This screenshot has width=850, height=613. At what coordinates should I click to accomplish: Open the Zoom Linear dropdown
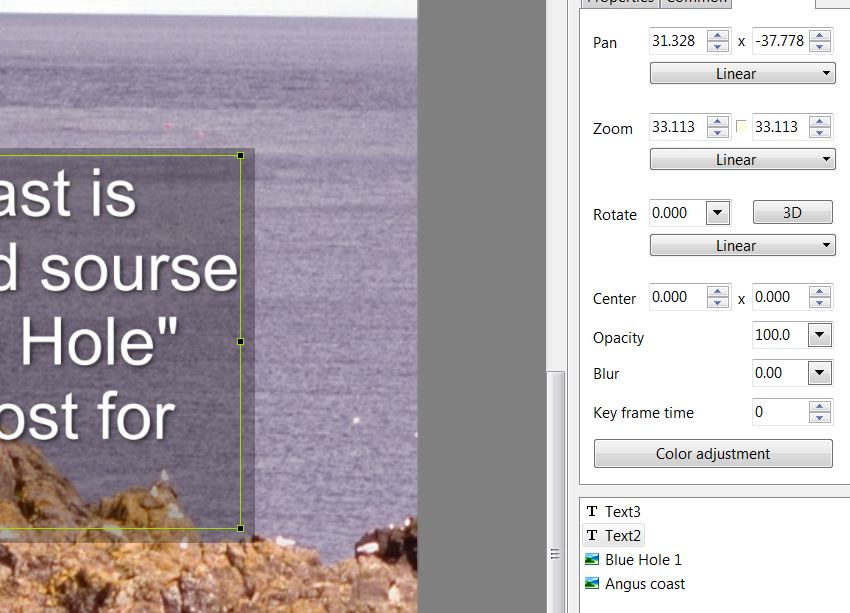click(743, 159)
